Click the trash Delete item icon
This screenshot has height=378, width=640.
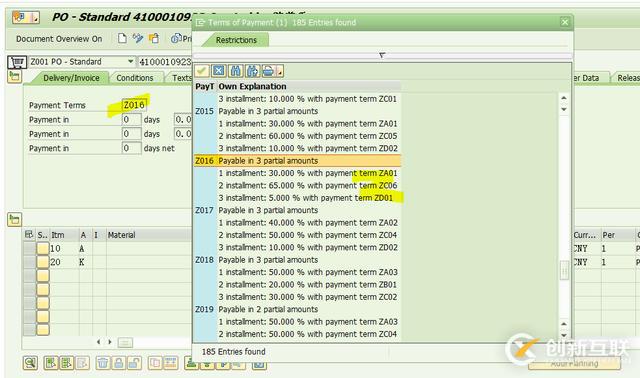click(103, 362)
